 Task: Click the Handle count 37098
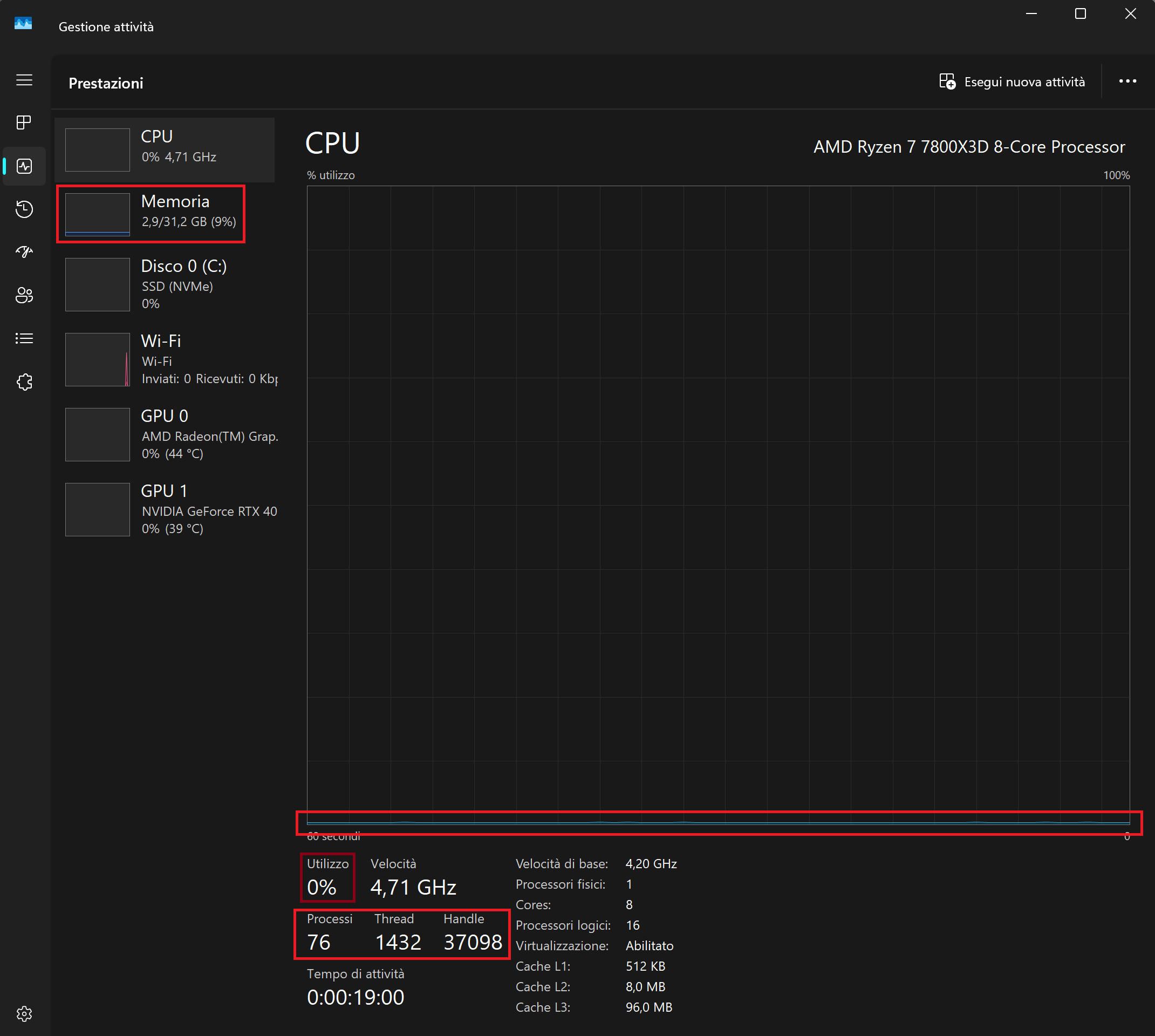473,942
